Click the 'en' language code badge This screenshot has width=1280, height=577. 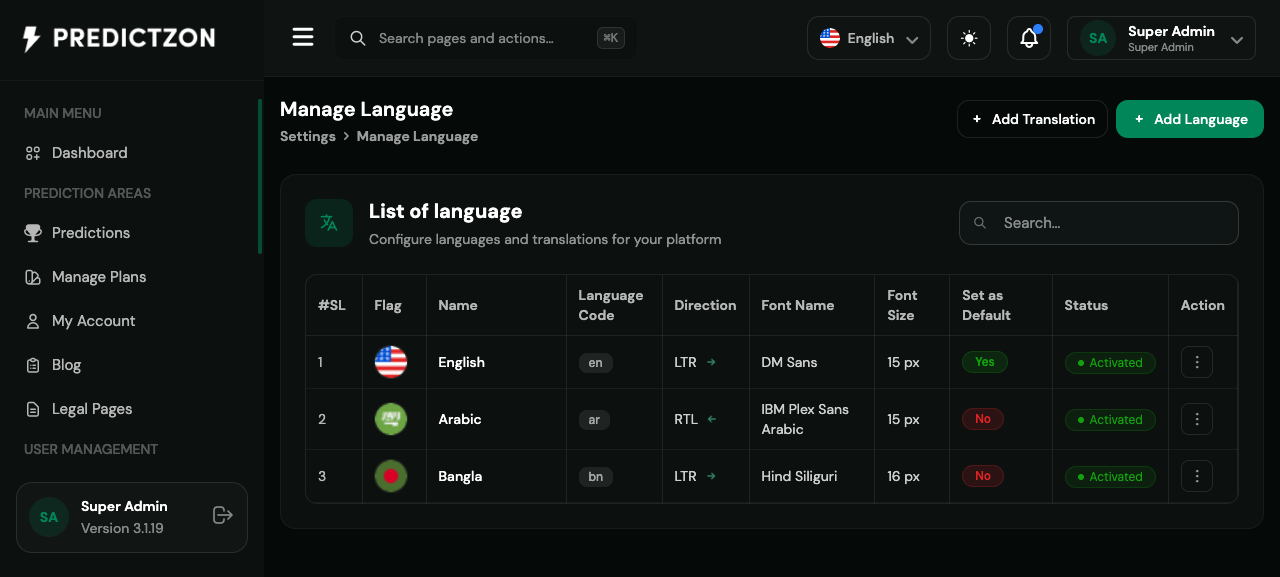[x=596, y=363]
